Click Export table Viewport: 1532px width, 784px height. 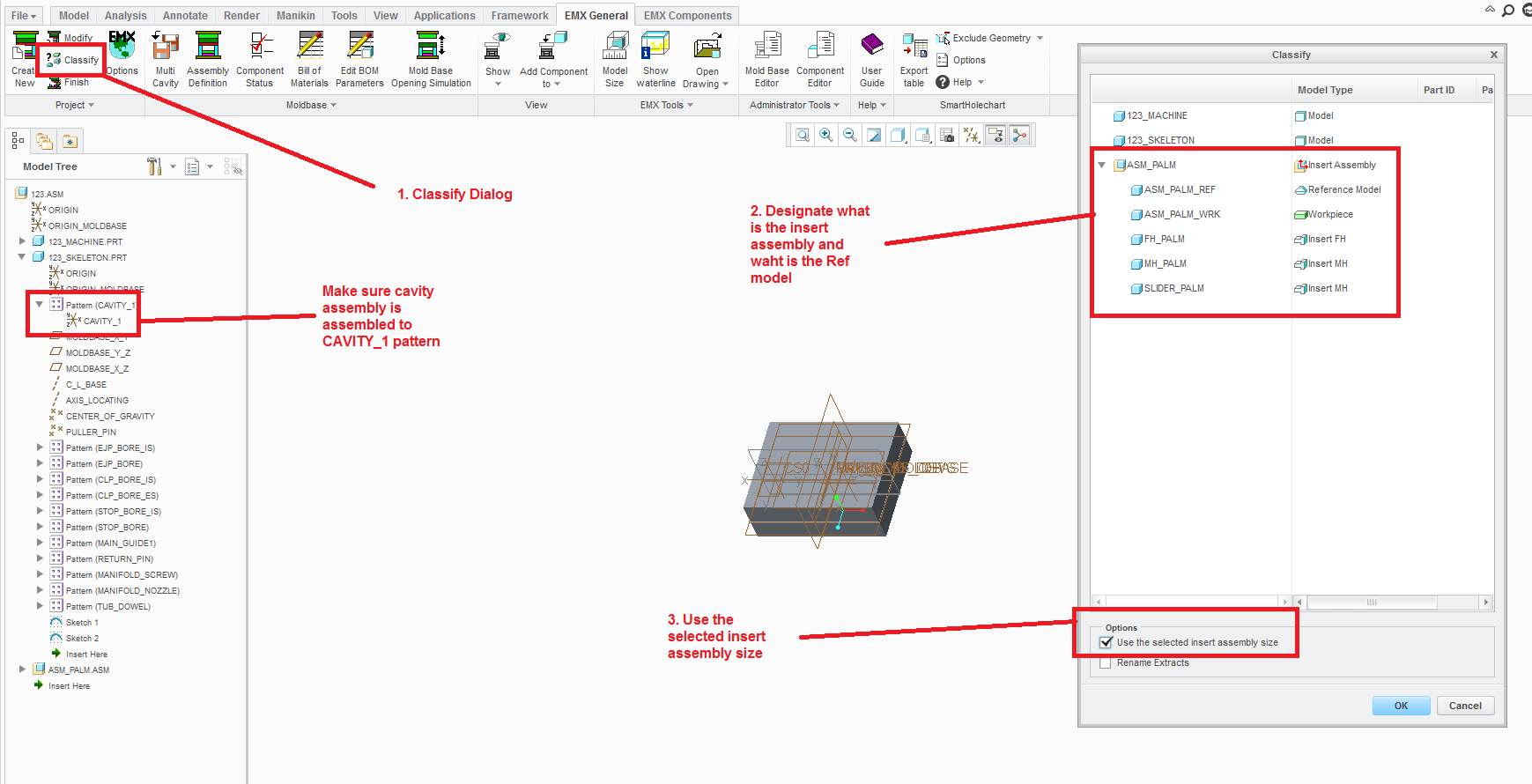[914, 60]
